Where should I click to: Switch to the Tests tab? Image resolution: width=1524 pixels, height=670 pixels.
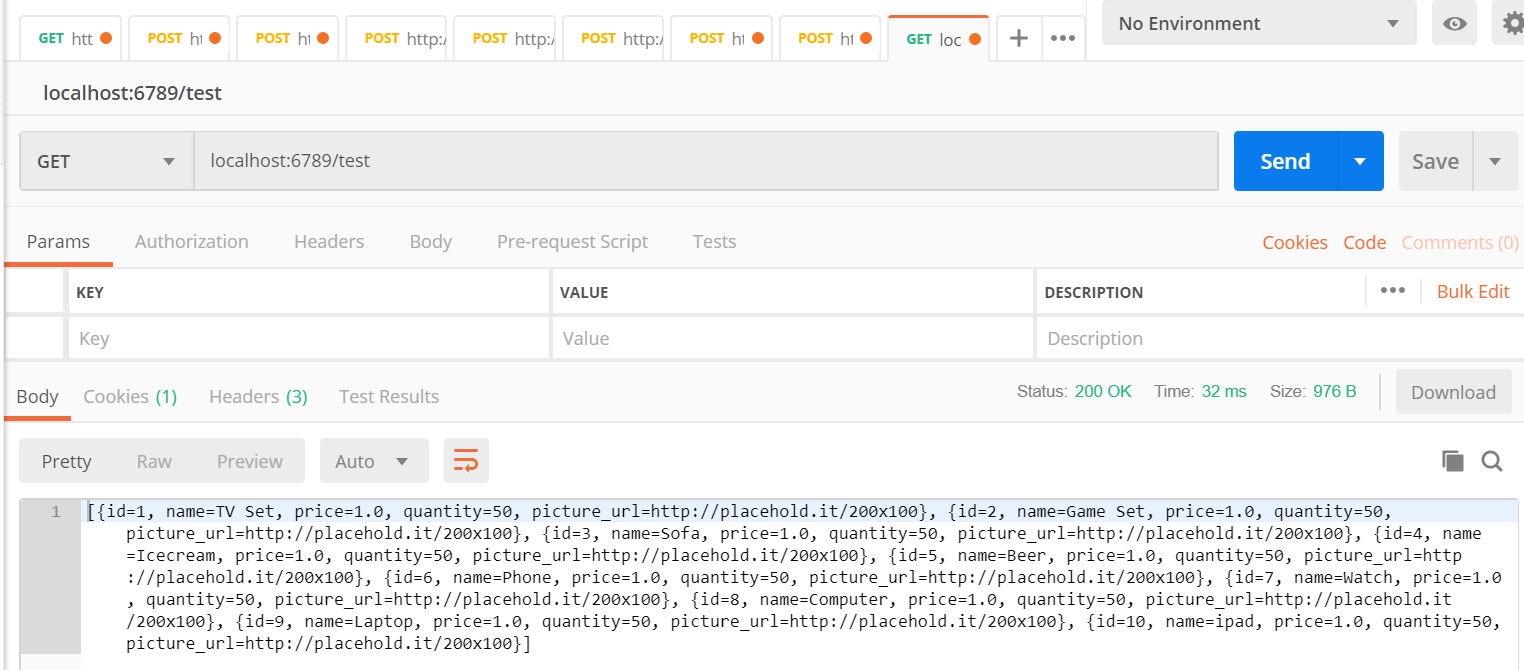click(714, 241)
